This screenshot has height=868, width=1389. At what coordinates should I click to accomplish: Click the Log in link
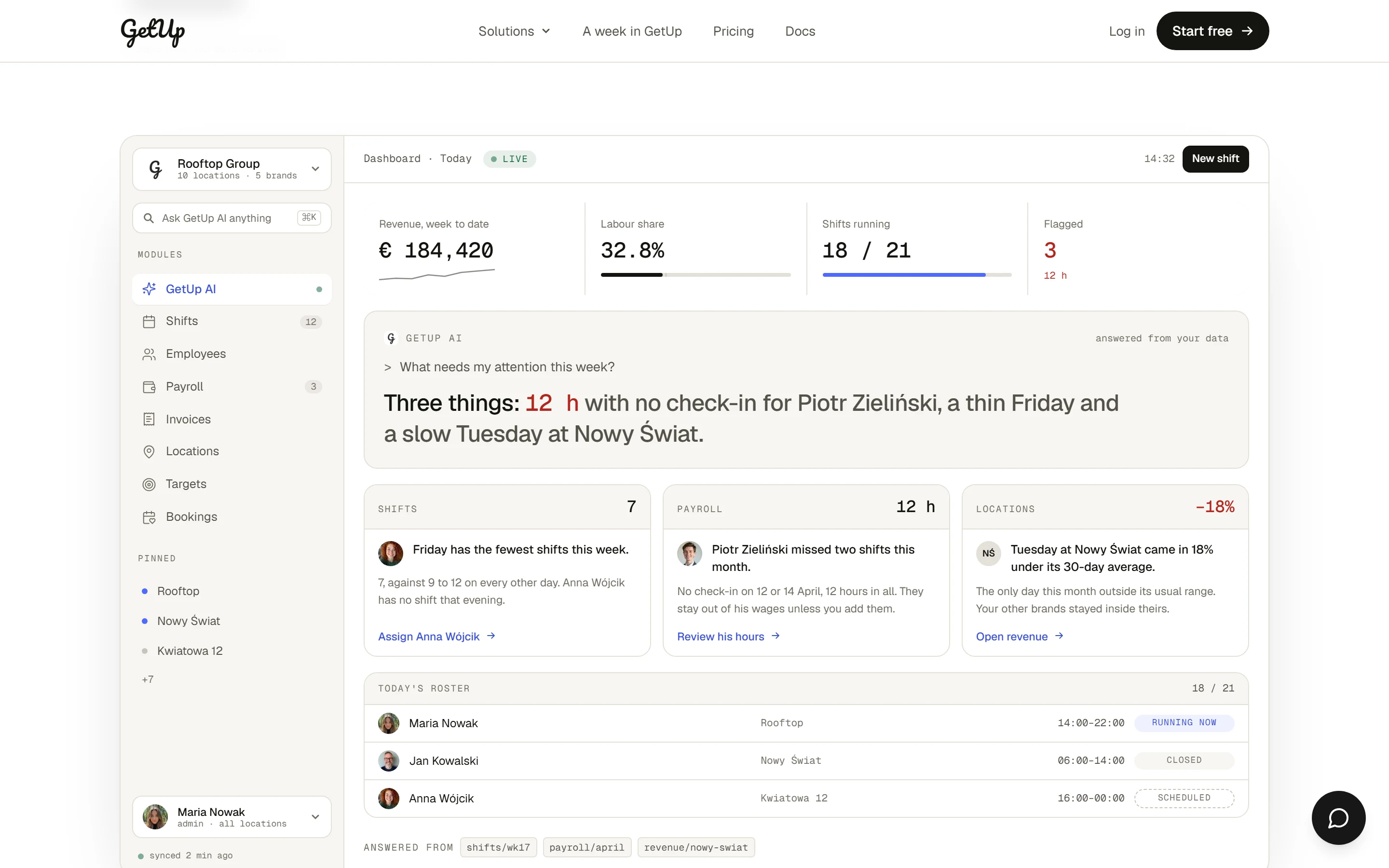[x=1126, y=31]
